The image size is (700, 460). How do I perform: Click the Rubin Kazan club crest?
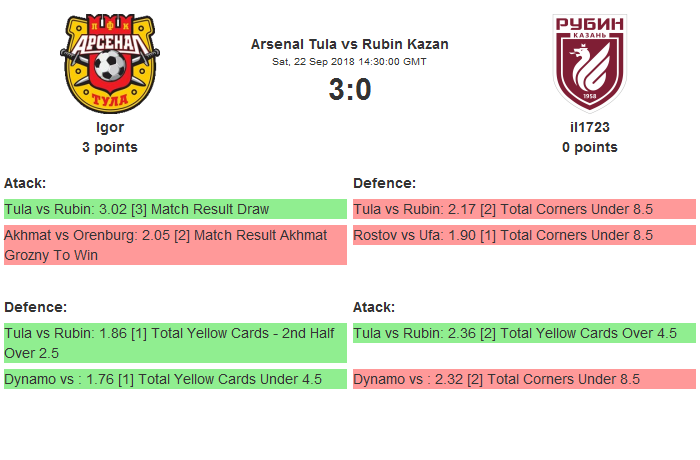click(x=589, y=63)
